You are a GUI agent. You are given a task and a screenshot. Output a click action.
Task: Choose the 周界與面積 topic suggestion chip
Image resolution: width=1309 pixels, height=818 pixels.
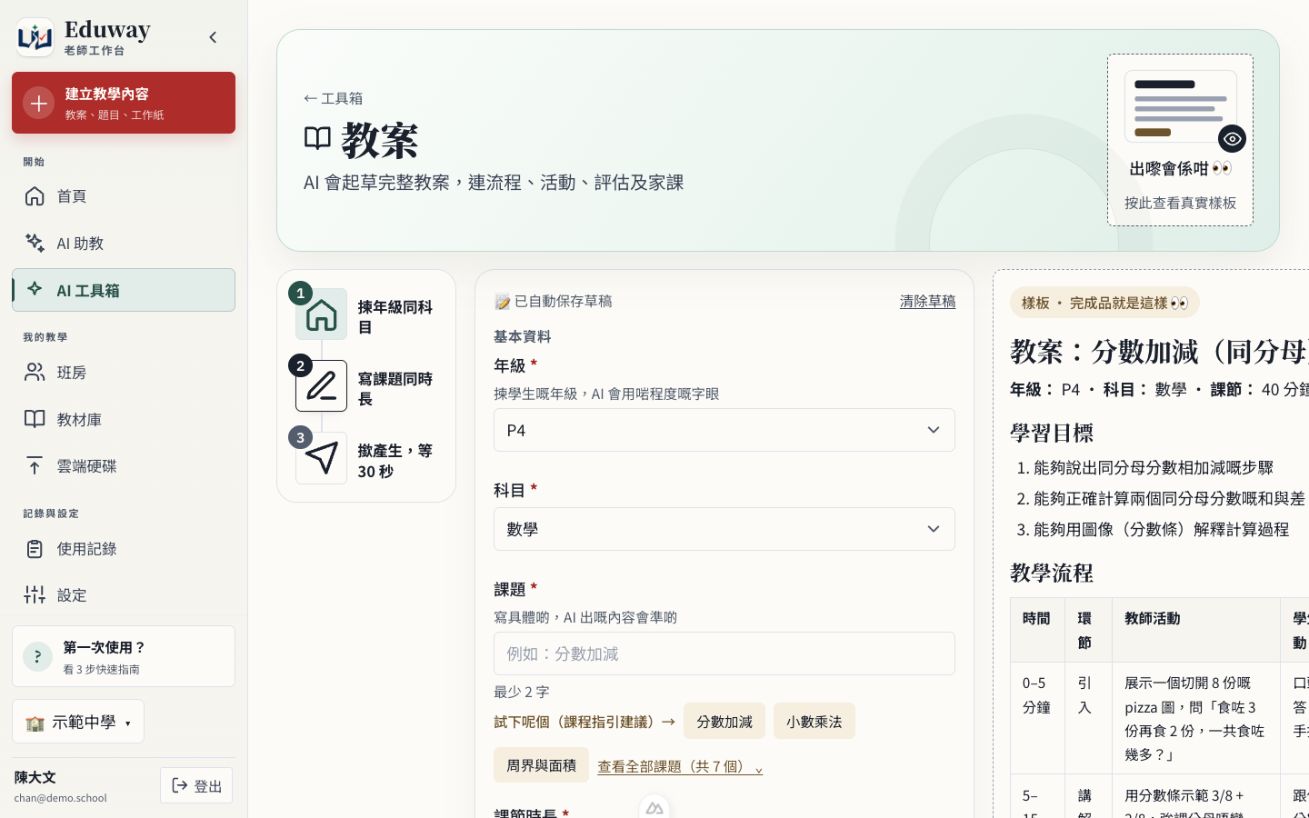pos(541,765)
